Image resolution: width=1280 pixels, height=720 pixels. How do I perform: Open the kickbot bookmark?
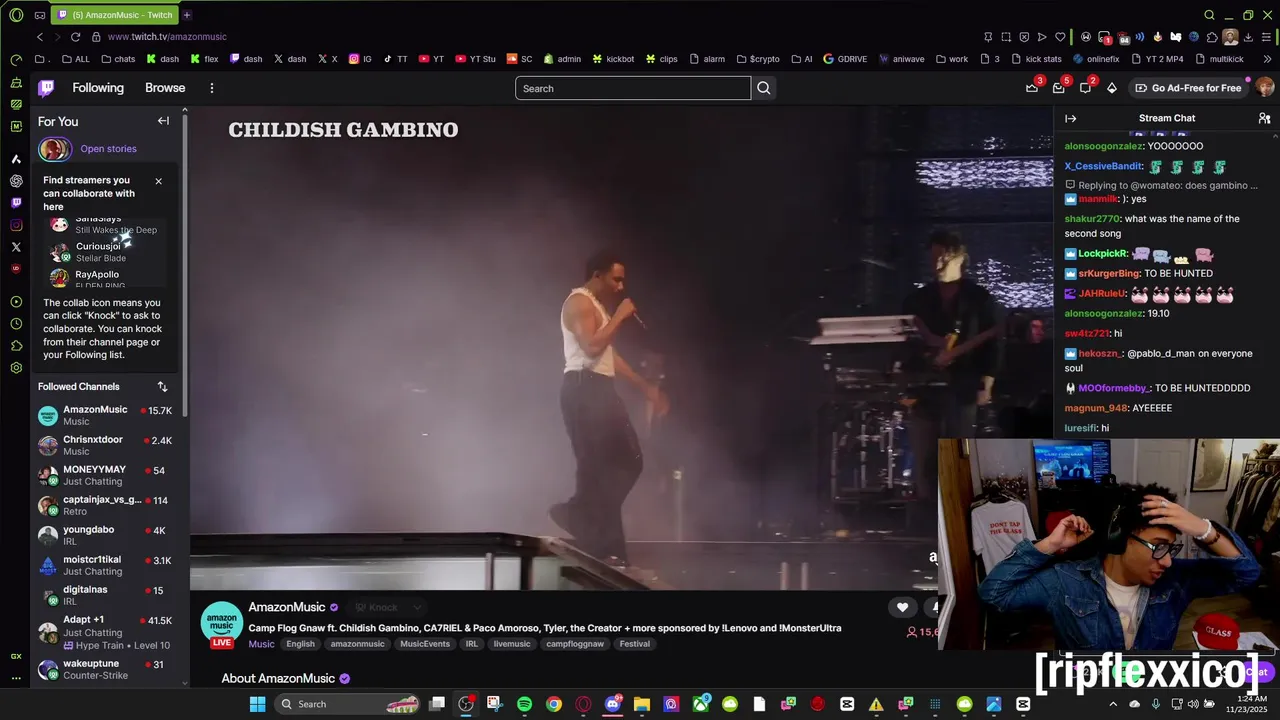tap(613, 59)
